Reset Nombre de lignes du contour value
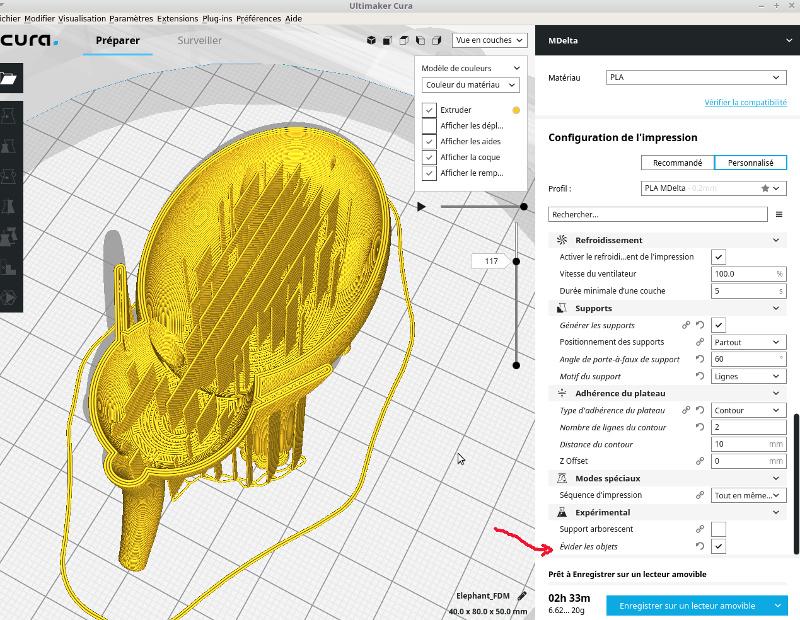800x620 pixels. tap(700, 427)
